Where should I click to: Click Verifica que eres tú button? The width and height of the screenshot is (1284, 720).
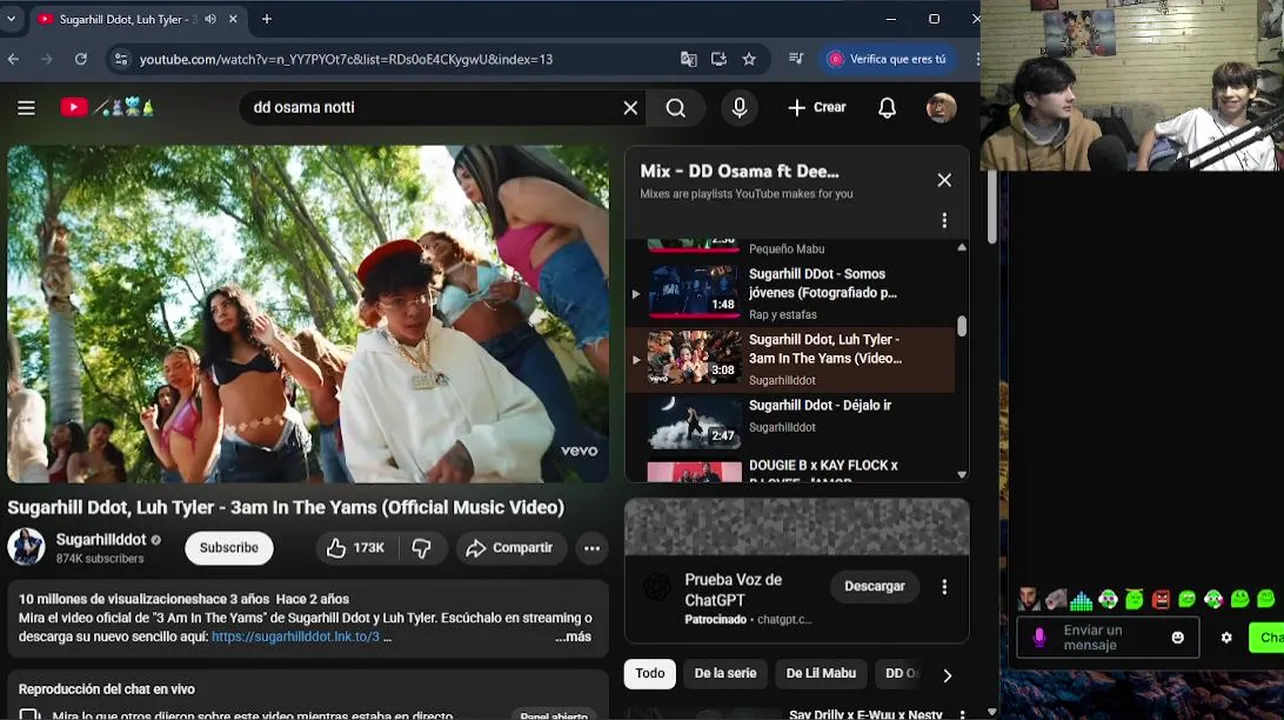887,59
